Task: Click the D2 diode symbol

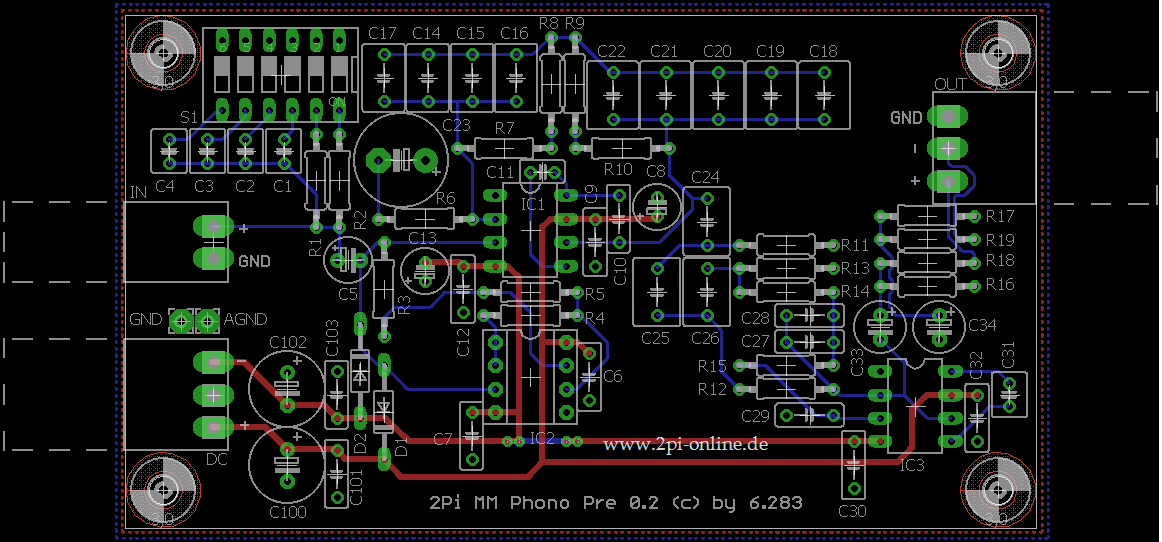Action: coord(360,373)
